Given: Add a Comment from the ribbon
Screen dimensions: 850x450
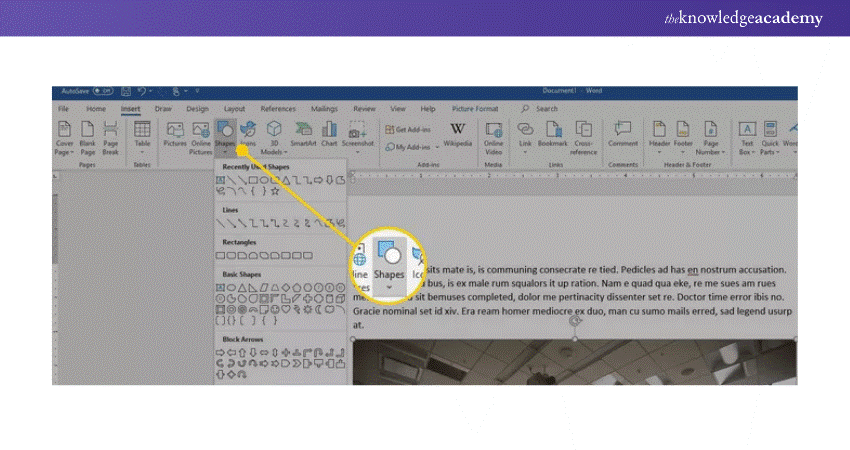Looking at the screenshot, I should [625, 135].
